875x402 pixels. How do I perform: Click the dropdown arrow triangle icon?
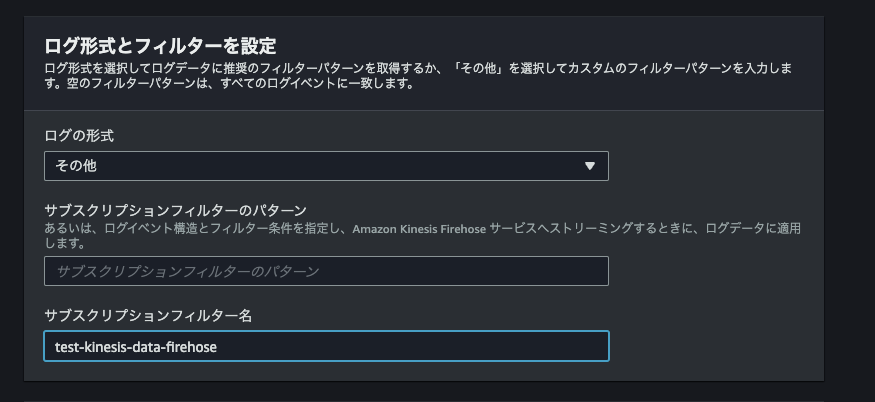tap(590, 166)
